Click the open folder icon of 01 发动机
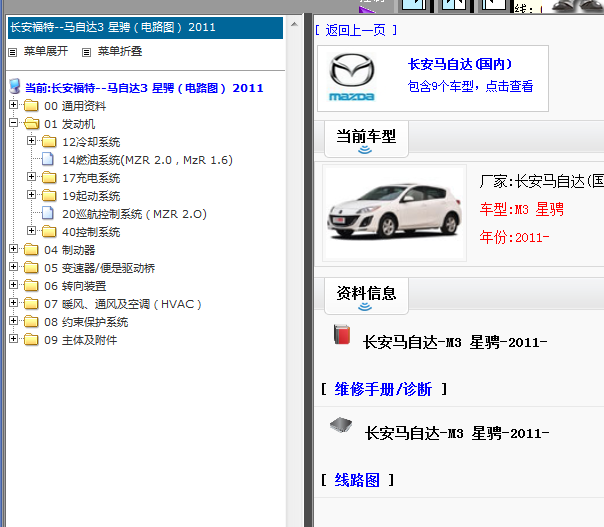Screen dimensions: 604x527 tap(31, 123)
